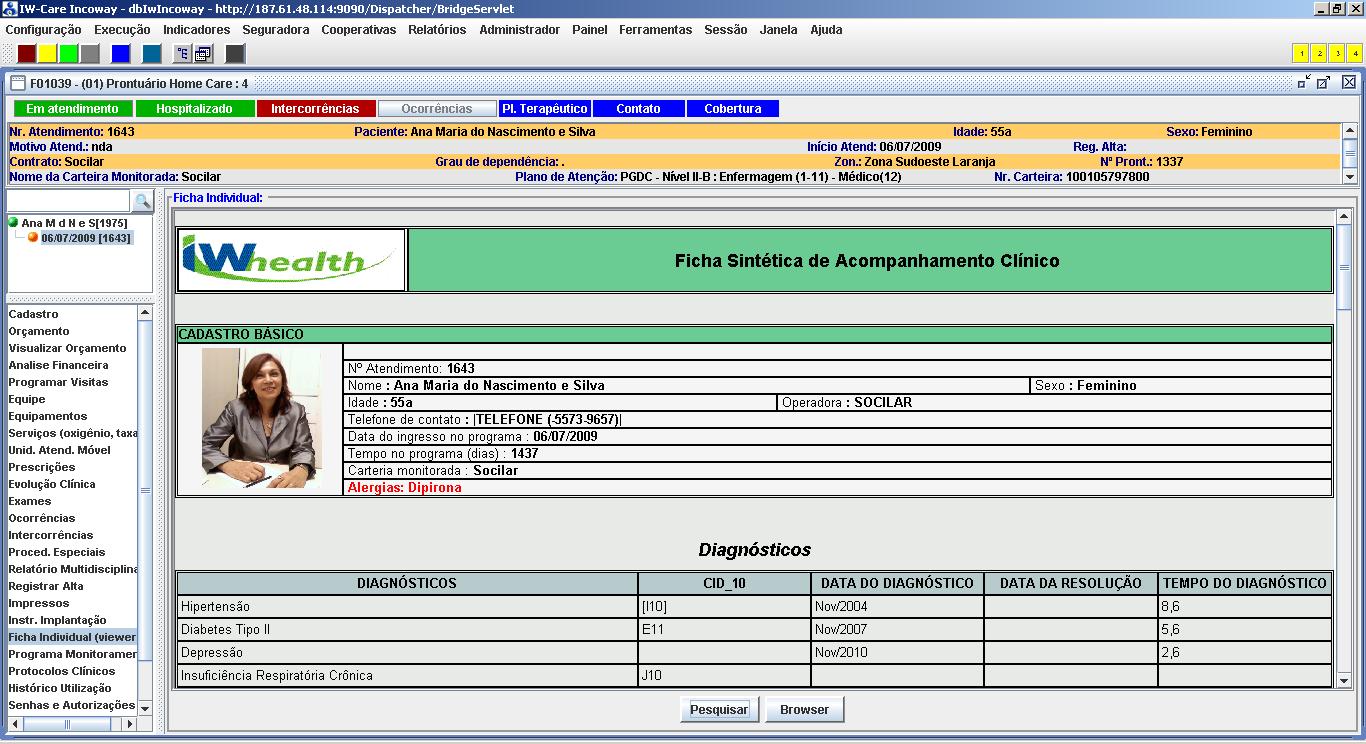The height and width of the screenshot is (744, 1366).
Task: Open Protocolos Clínicos in the side list
Action: pyautogui.click(x=62, y=671)
